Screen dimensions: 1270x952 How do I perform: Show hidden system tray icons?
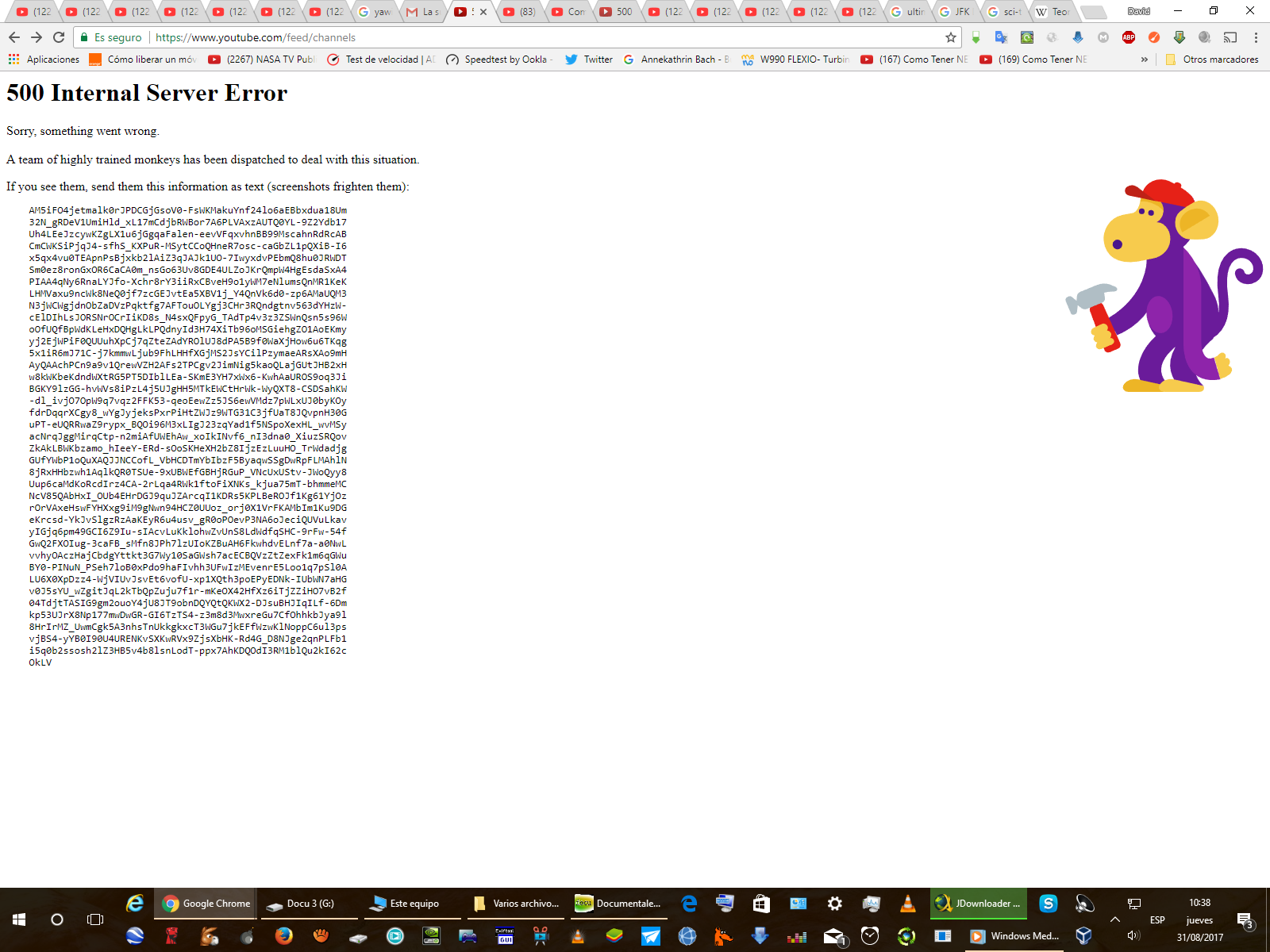pos(1115,919)
